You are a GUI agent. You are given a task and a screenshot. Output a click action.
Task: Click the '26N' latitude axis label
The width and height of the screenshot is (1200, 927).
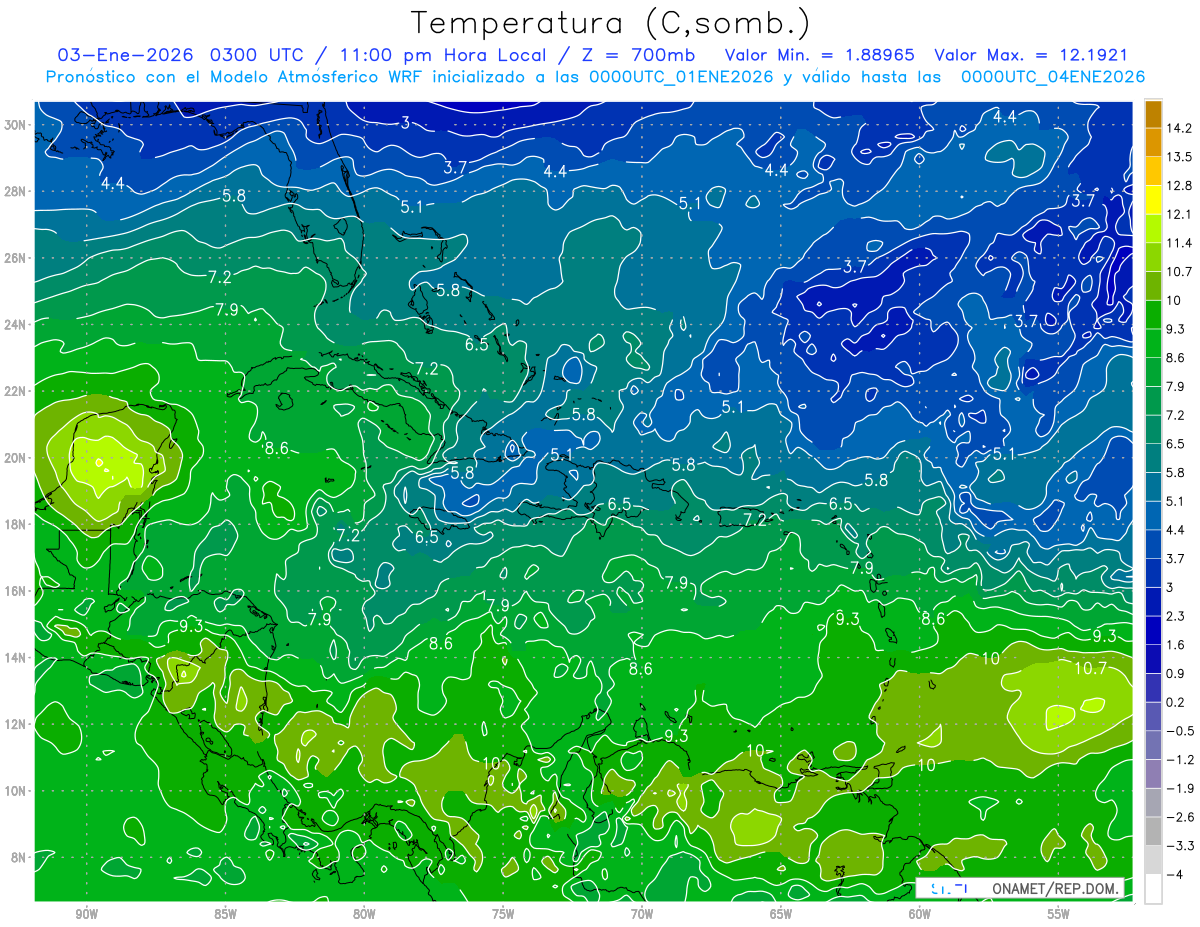15,257
